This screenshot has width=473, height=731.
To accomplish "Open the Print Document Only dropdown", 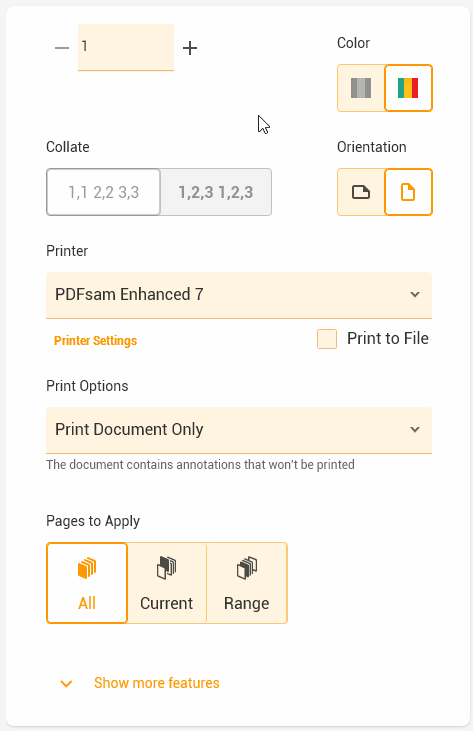I will pyautogui.click(x=239, y=430).
